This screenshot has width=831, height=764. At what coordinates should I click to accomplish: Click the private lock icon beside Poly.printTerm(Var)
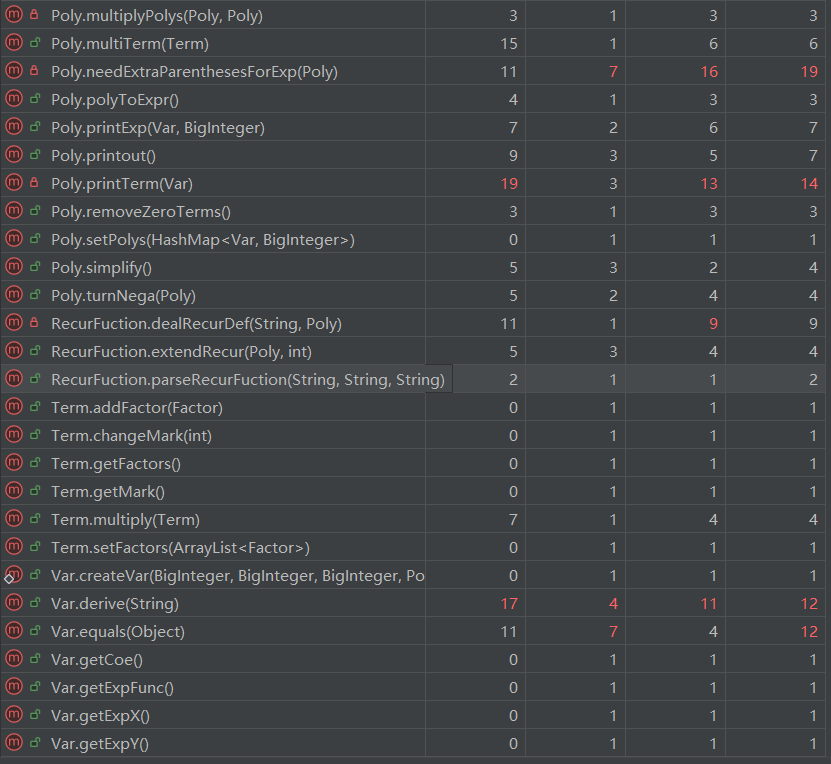click(x=34, y=183)
